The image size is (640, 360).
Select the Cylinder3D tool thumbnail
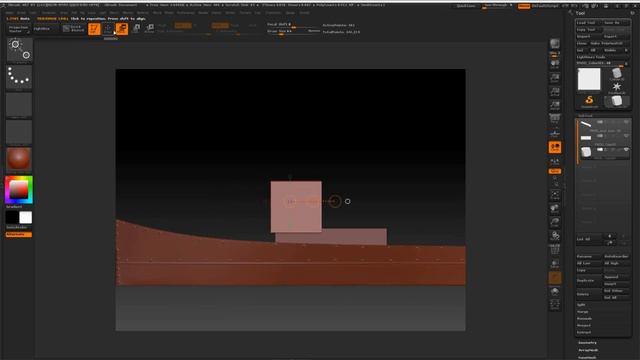[617, 74]
